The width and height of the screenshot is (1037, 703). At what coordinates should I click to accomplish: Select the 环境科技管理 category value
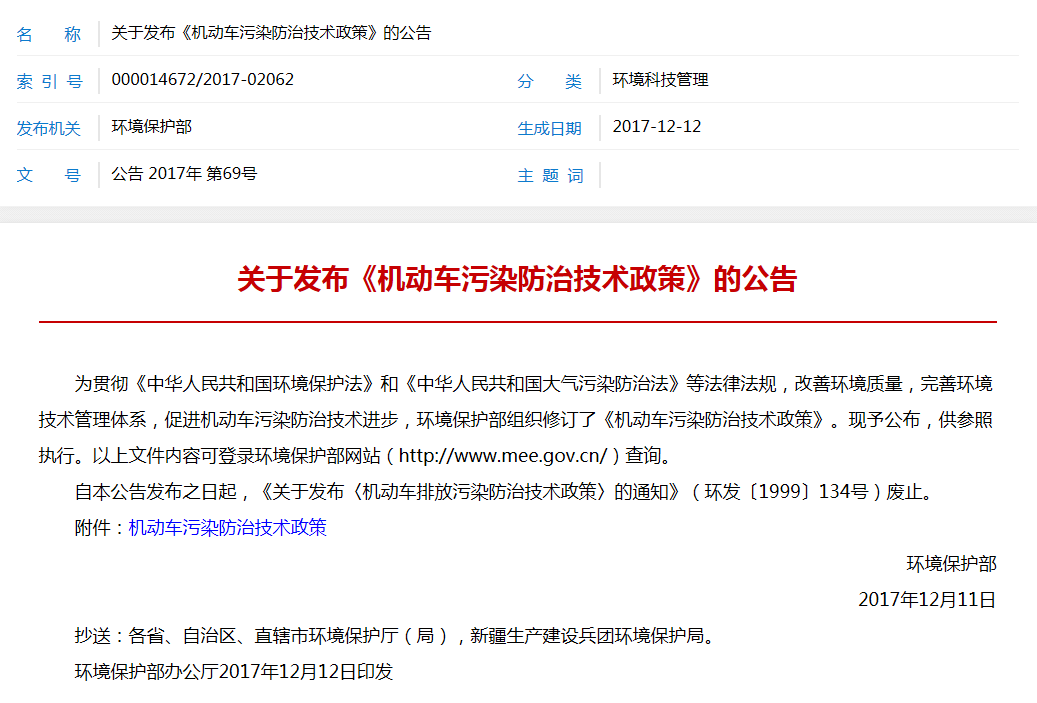click(660, 80)
